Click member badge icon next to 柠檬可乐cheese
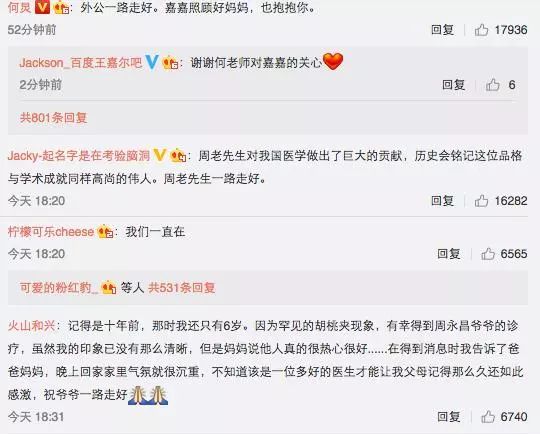The width and height of the screenshot is (540, 434). tap(105, 232)
